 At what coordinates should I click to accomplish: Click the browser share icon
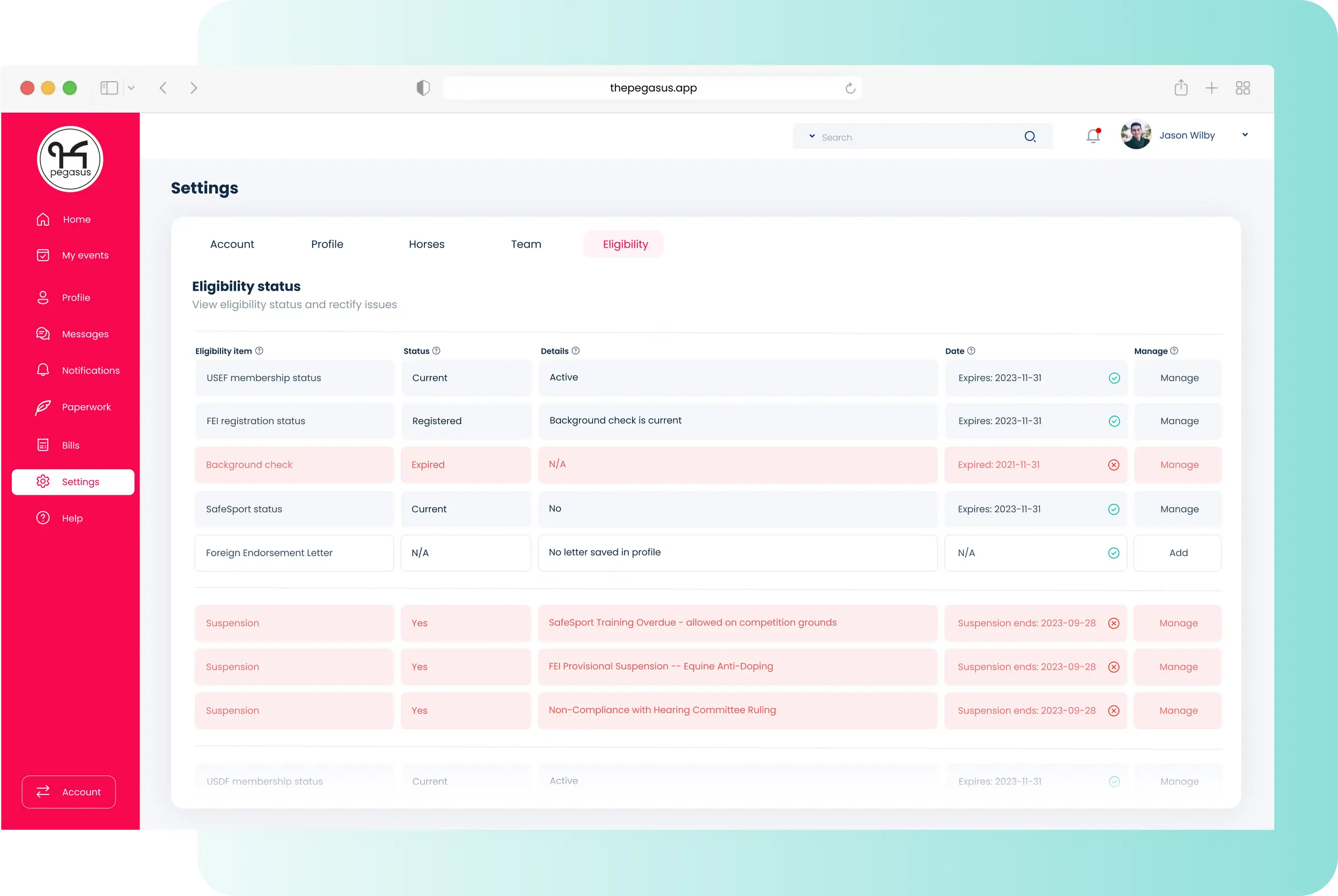click(1181, 88)
